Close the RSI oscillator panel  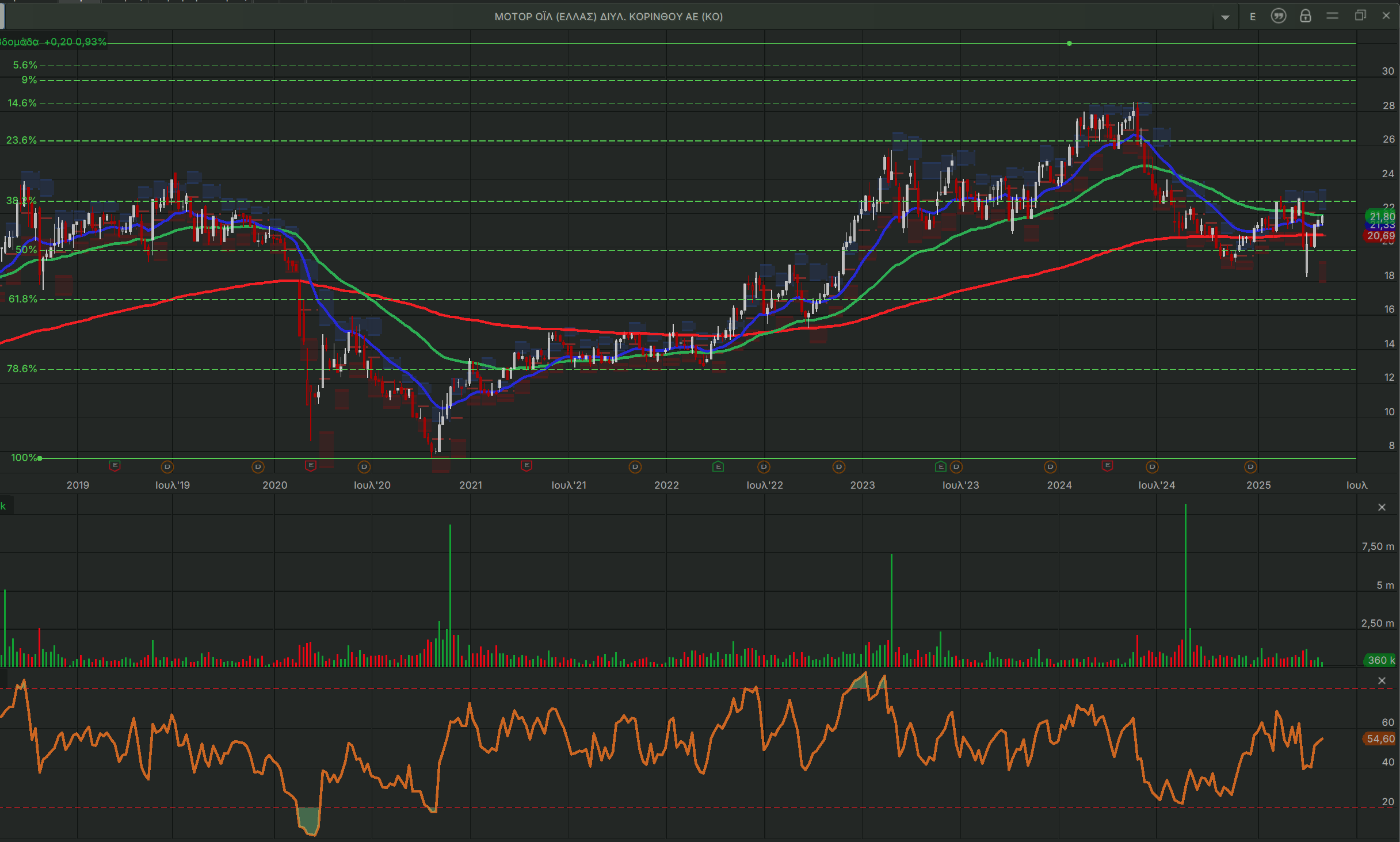click(1382, 681)
